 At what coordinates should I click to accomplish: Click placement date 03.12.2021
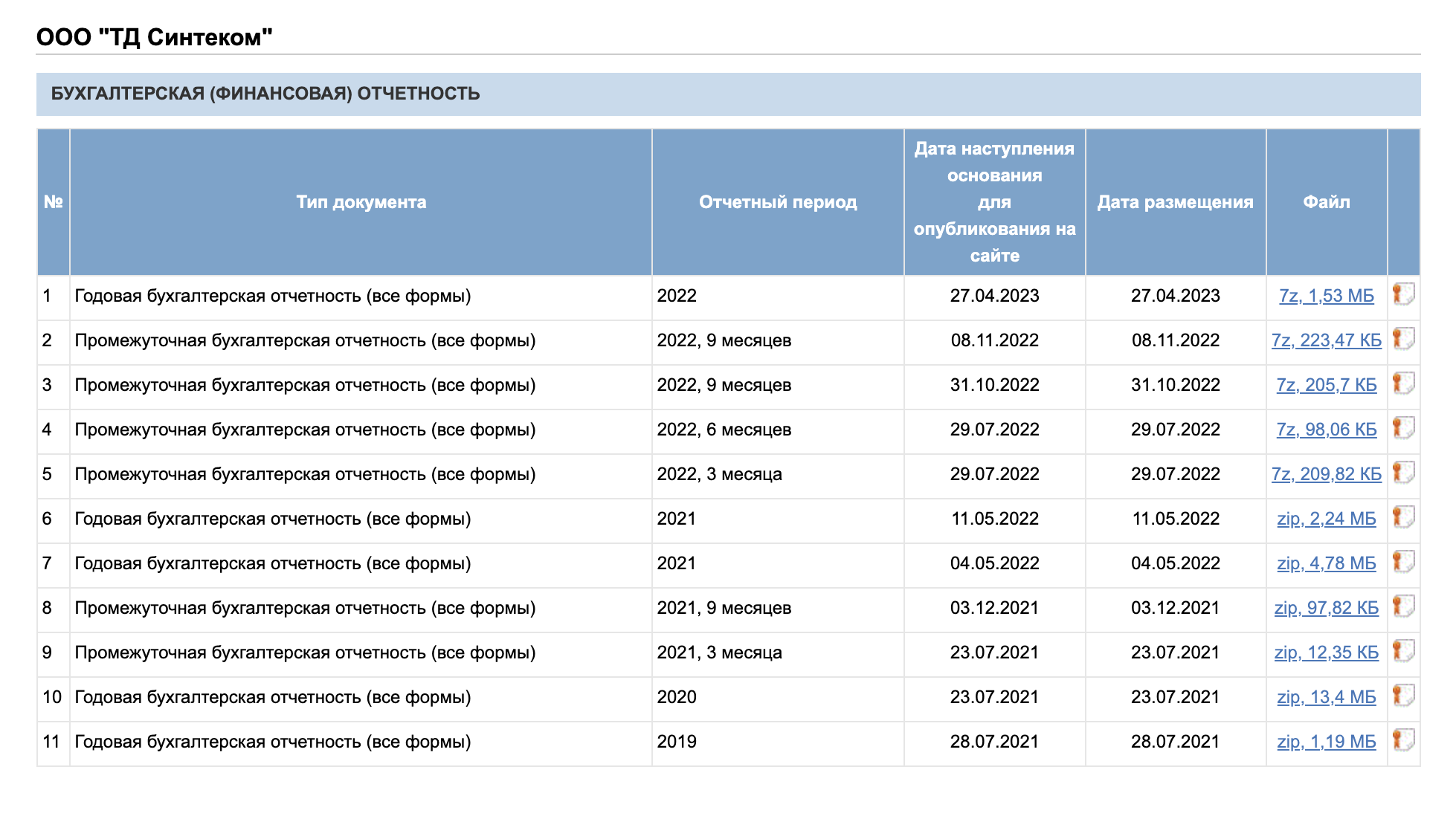[x=1176, y=608]
